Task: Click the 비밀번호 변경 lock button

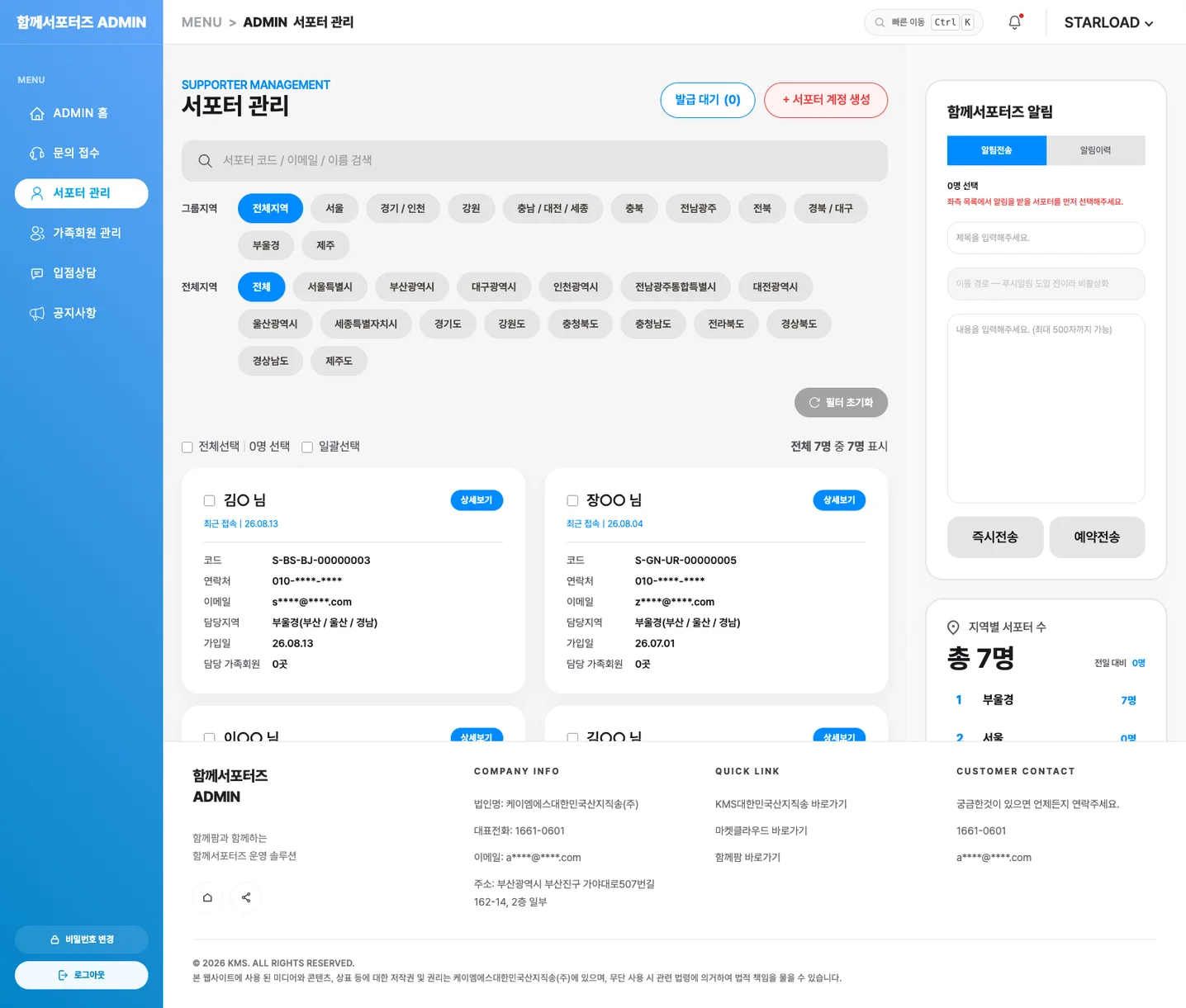Action: (81, 939)
